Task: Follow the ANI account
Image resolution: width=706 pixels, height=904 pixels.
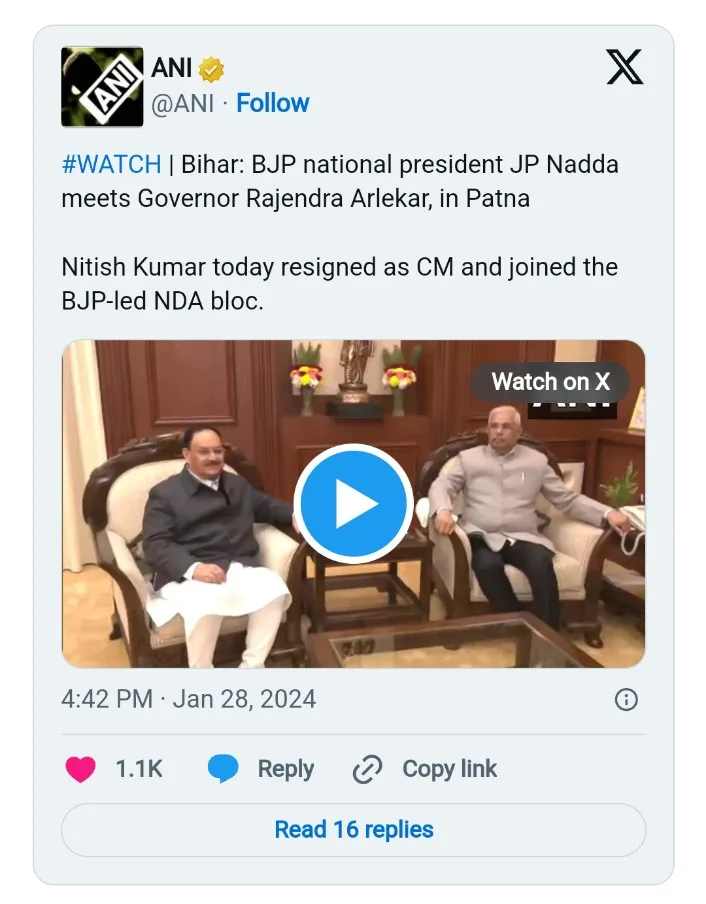Action: 273,103
